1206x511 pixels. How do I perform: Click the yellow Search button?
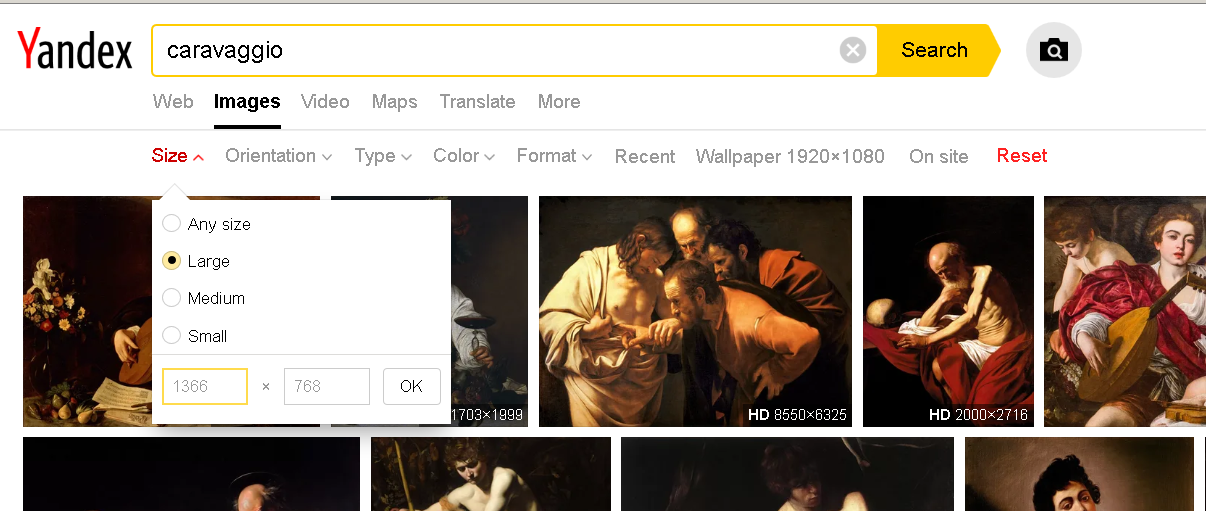(x=938, y=50)
